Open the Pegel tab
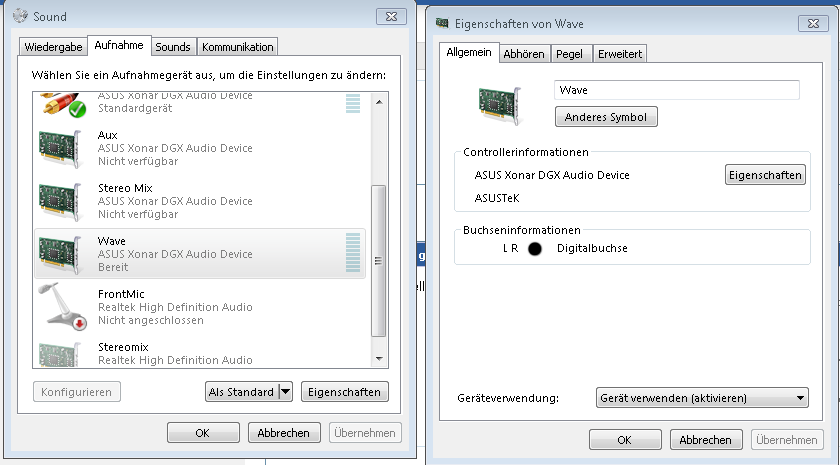The width and height of the screenshot is (840, 465). (x=569, y=54)
